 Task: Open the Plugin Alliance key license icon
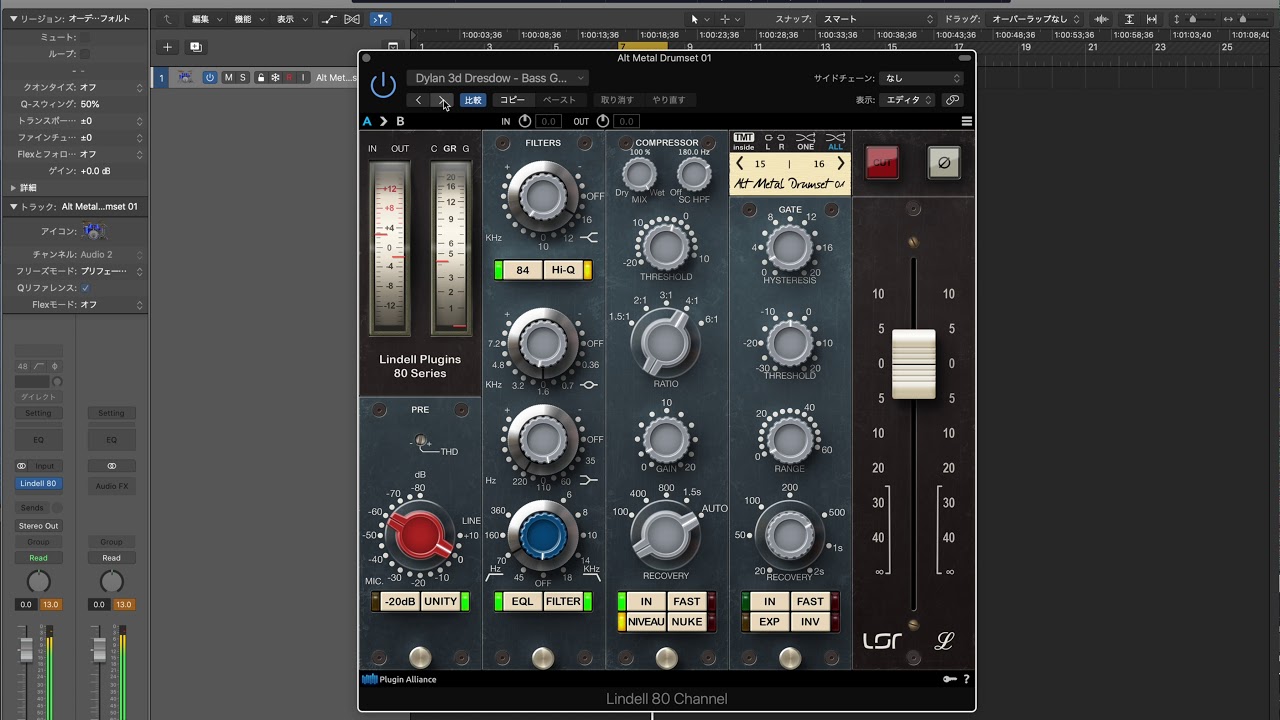coord(950,679)
